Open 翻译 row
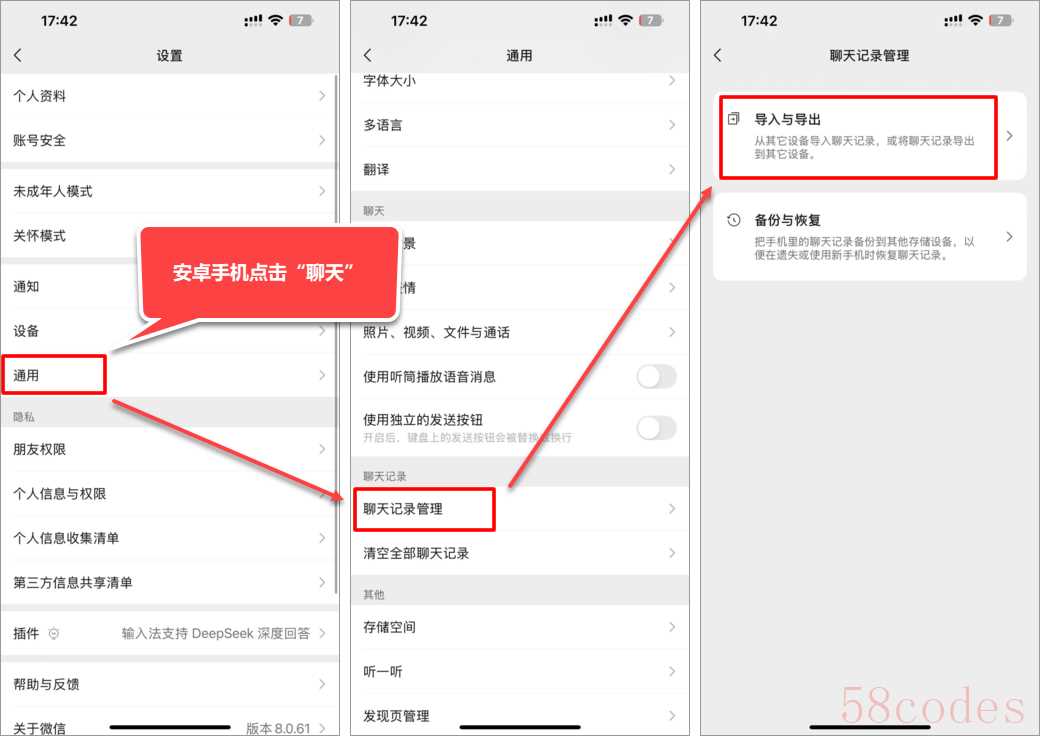Screen dimensions: 1040x736 click(x=519, y=169)
